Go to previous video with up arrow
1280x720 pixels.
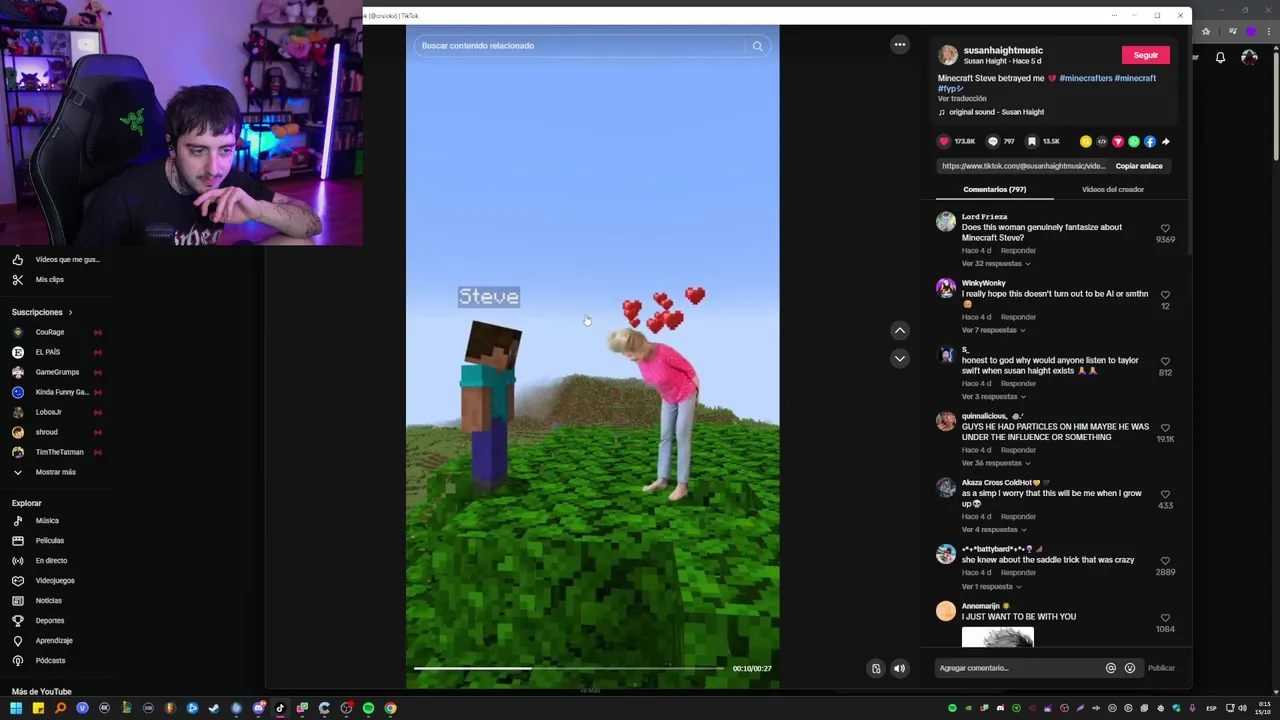click(x=900, y=330)
